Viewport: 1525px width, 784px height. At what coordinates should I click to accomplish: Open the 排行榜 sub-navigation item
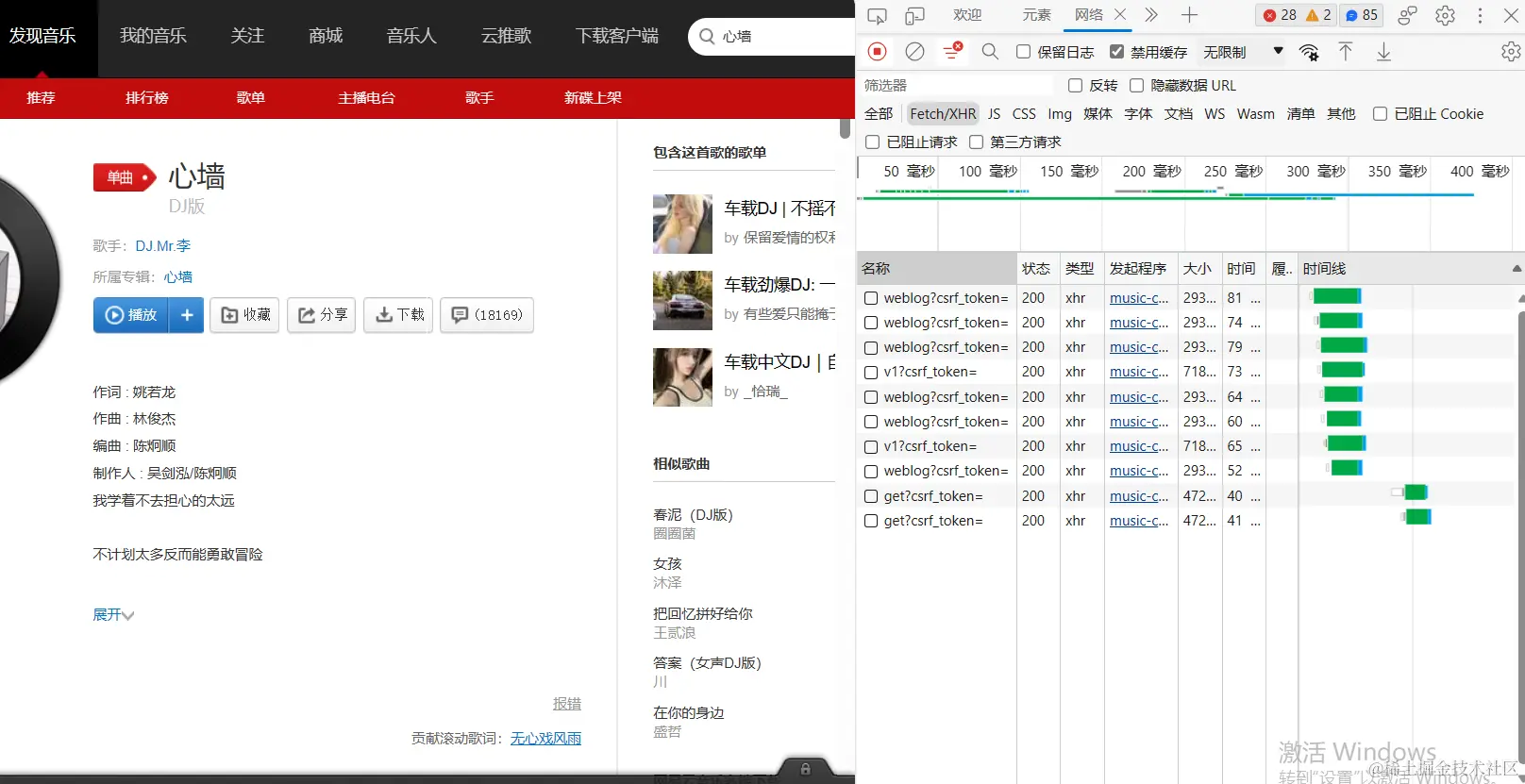coord(147,97)
